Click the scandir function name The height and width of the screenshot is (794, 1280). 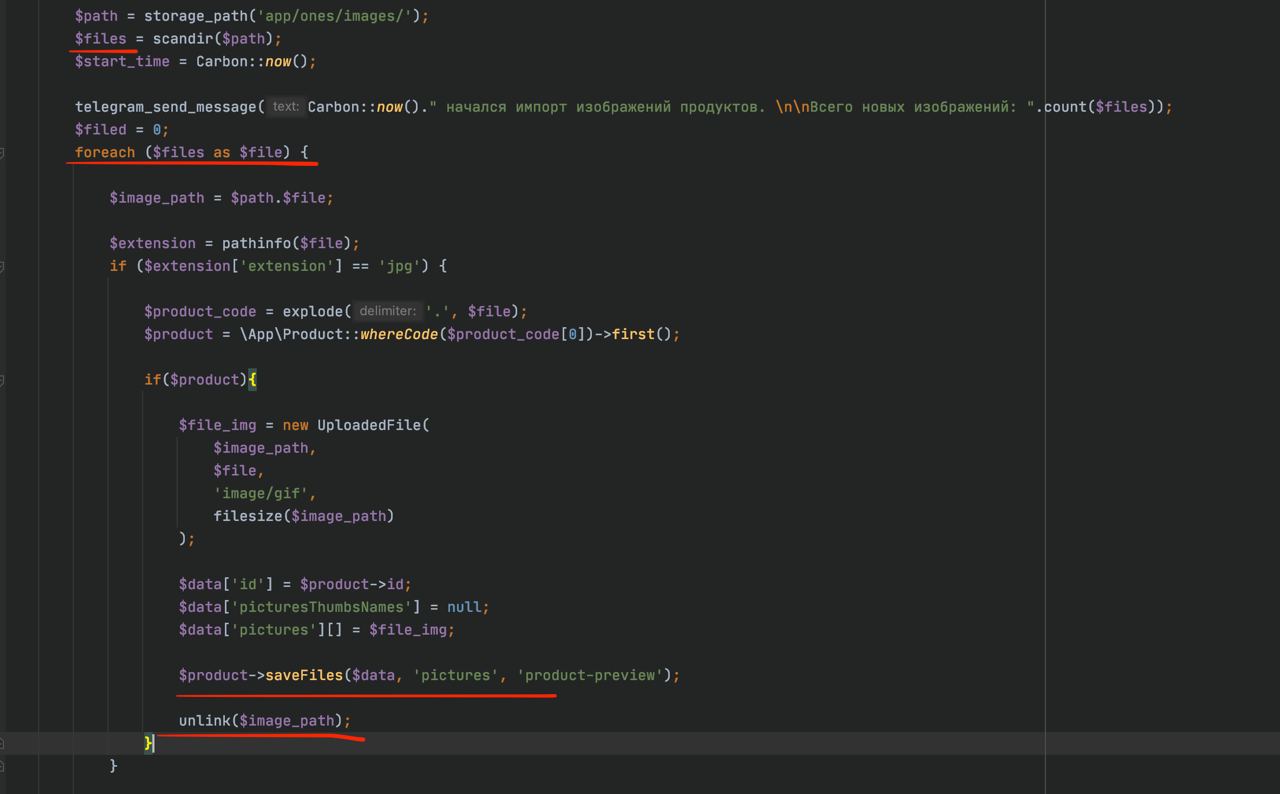183,39
